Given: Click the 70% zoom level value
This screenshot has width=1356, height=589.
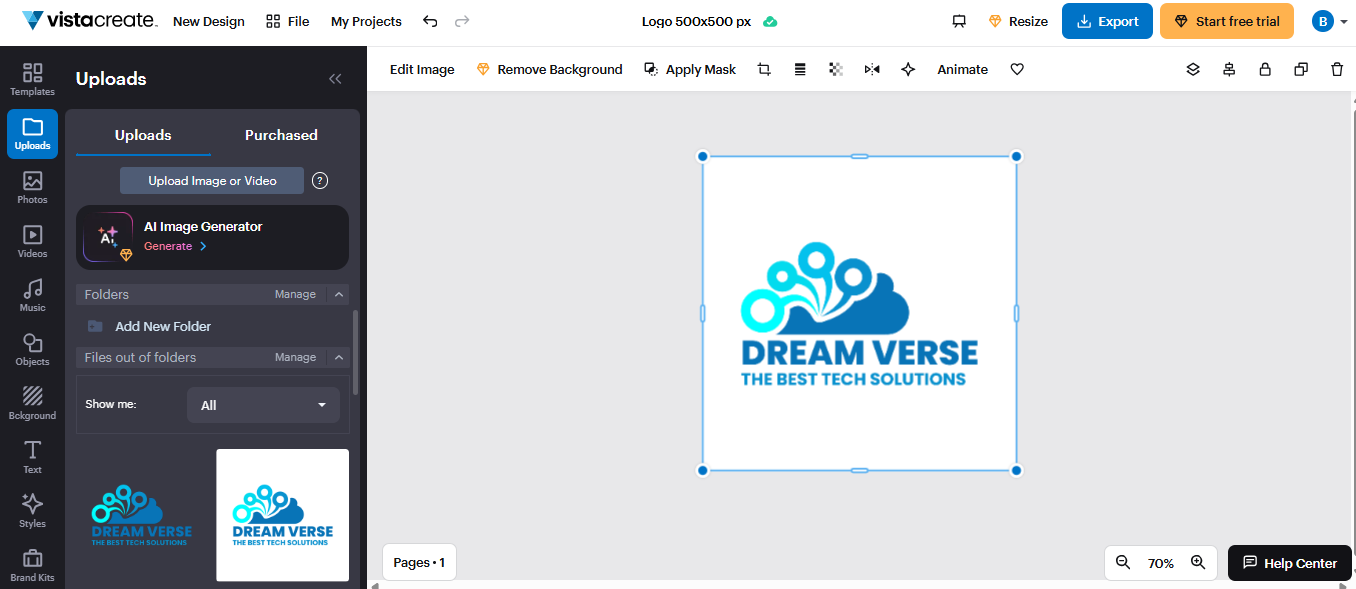Looking at the screenshot, I should click(1161, 563).
